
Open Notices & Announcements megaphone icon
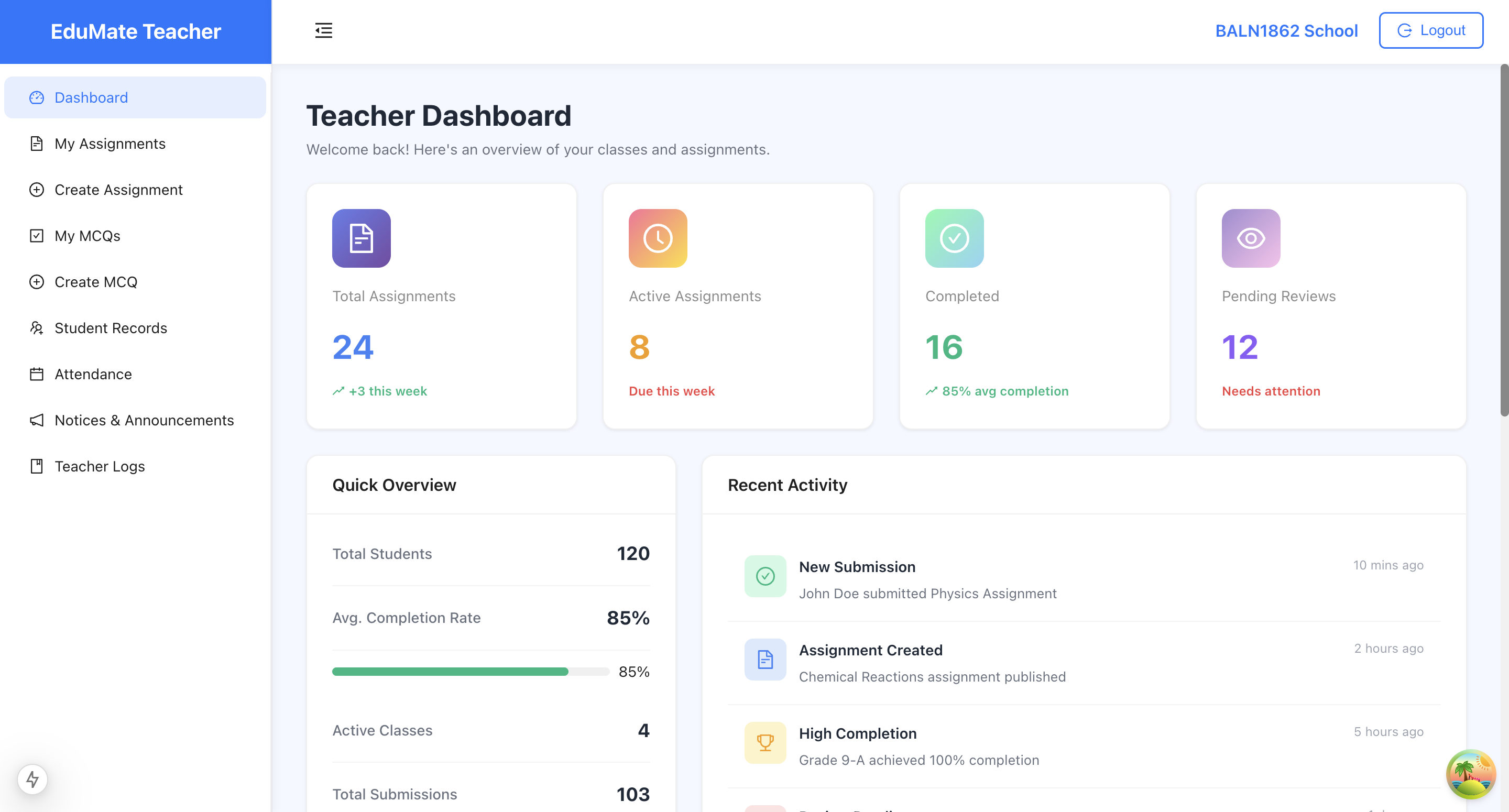pyautogui.click(x=36, y=420)
